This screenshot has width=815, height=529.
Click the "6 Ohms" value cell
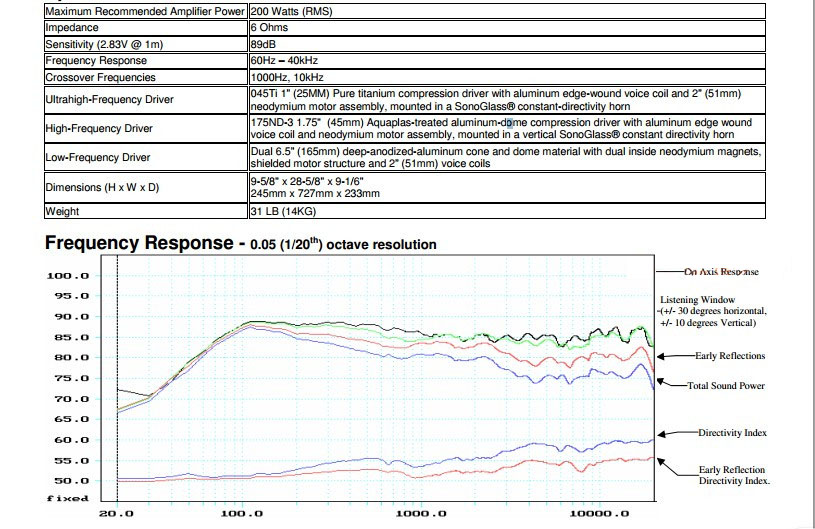coord(270,28)
